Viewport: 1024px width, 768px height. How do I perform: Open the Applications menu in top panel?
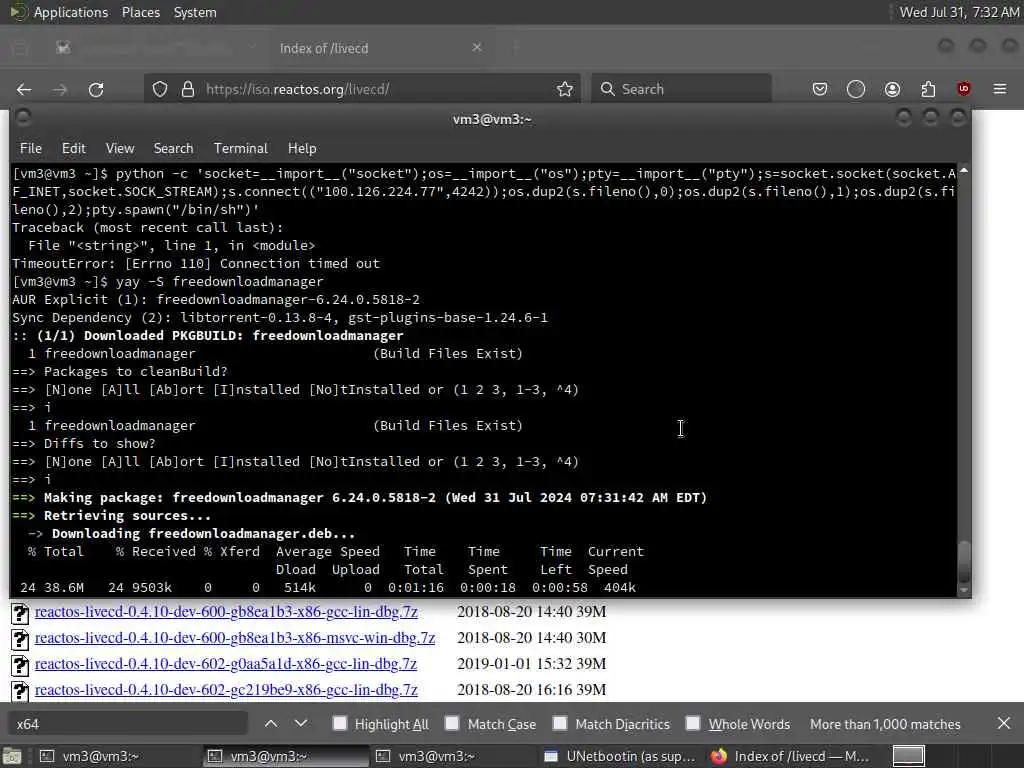click(71, 12)
